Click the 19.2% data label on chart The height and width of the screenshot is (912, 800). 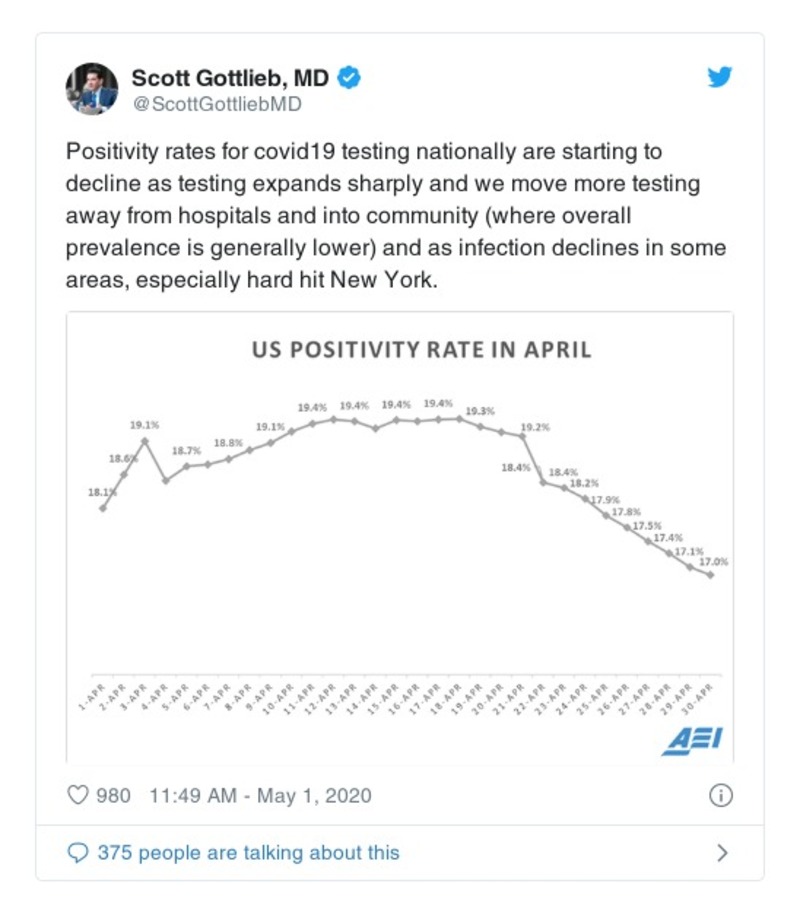click(x=535, y=427)
